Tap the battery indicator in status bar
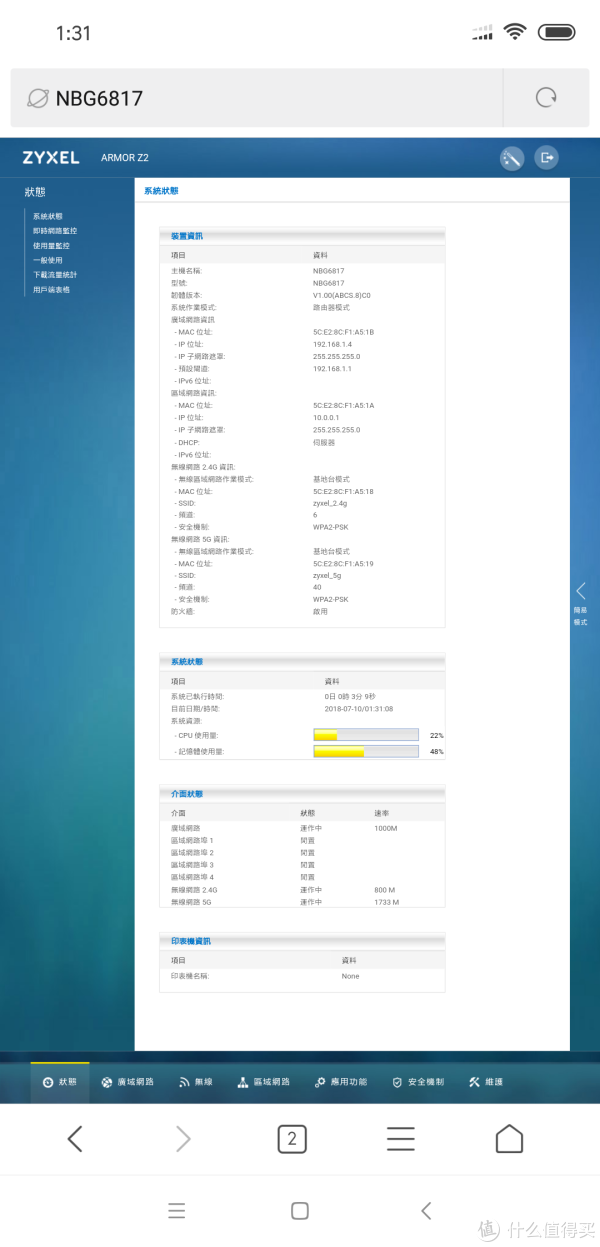Screen dimensions: 600x1247 556,32
